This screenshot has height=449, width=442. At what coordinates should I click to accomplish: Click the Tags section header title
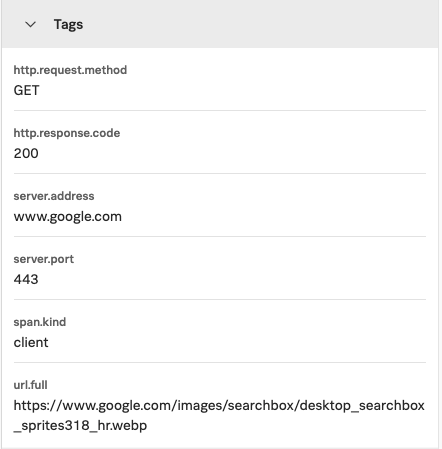[68, 25]
